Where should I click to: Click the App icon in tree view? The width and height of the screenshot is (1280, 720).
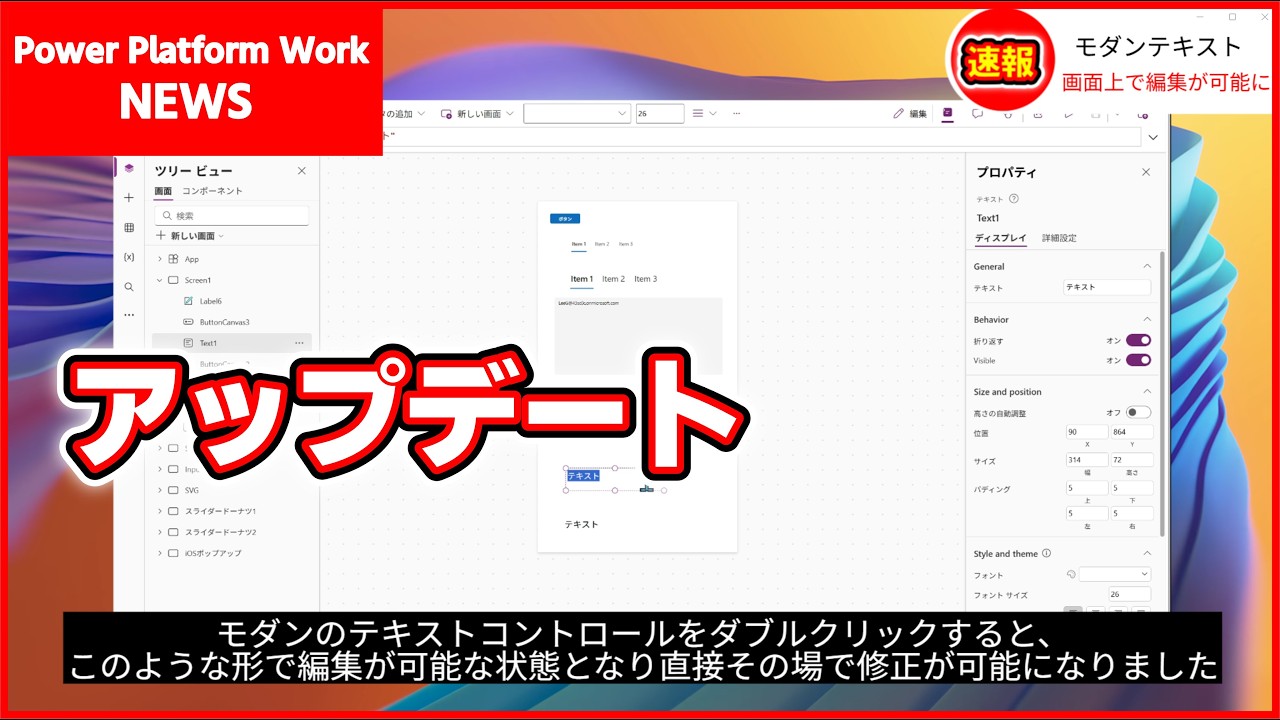pyautogui.click(x=173, y=259)
